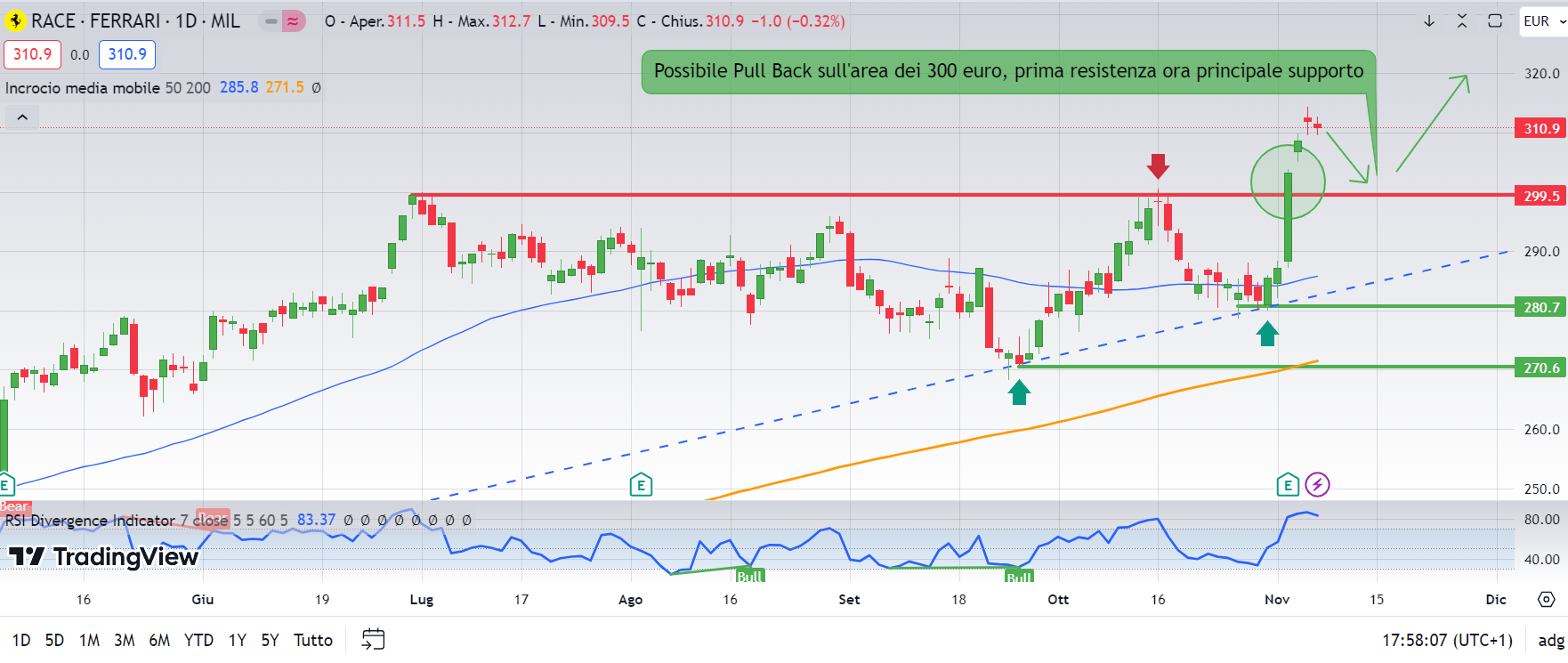Toggle the market status pill indicator
1568x663 pixels.
point(271,20)
